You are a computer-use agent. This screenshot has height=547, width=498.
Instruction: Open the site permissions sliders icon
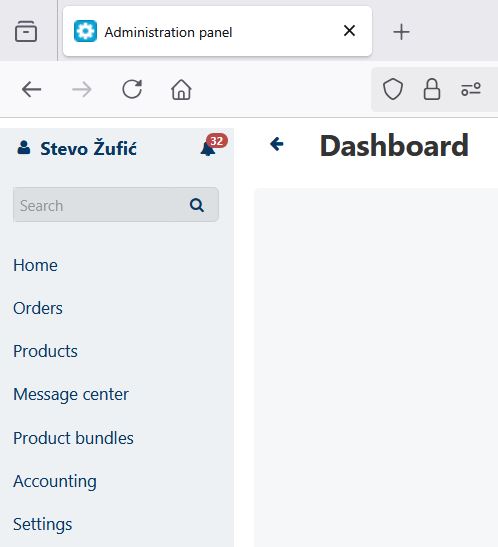[471, 89]
